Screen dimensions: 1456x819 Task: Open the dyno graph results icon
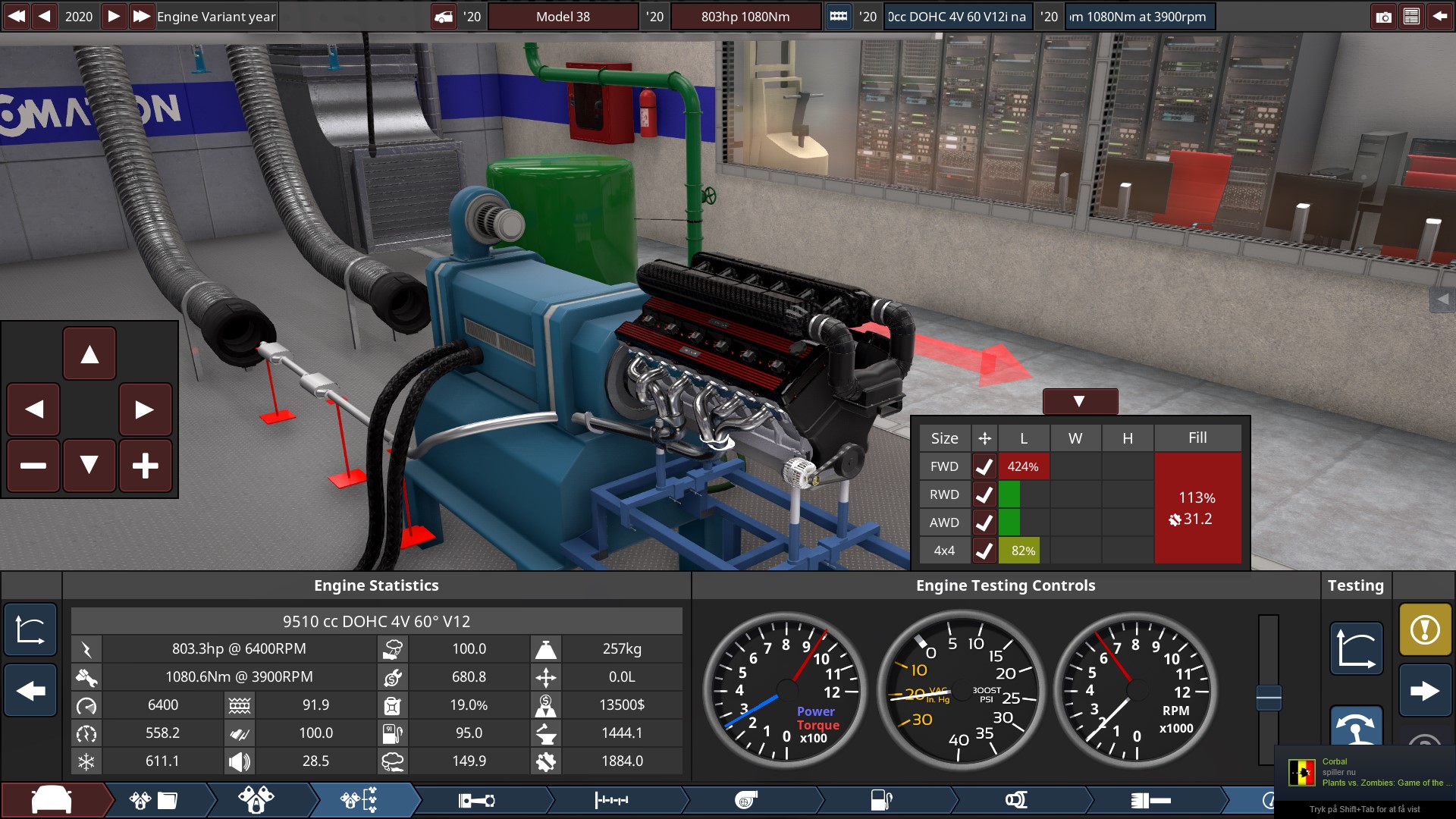(x=1356, y=648)
